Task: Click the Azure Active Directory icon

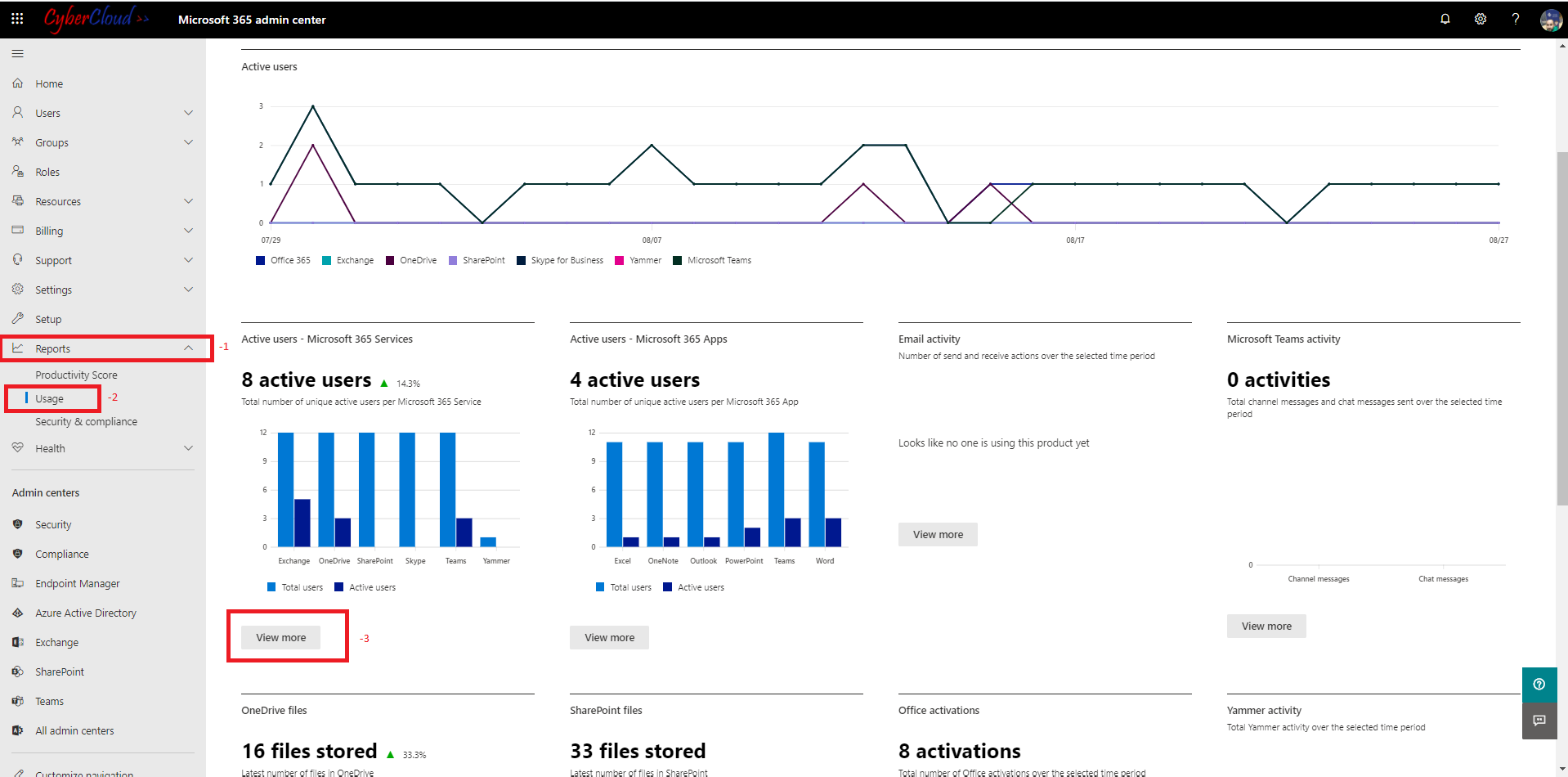Action: (x=18, y=613)
